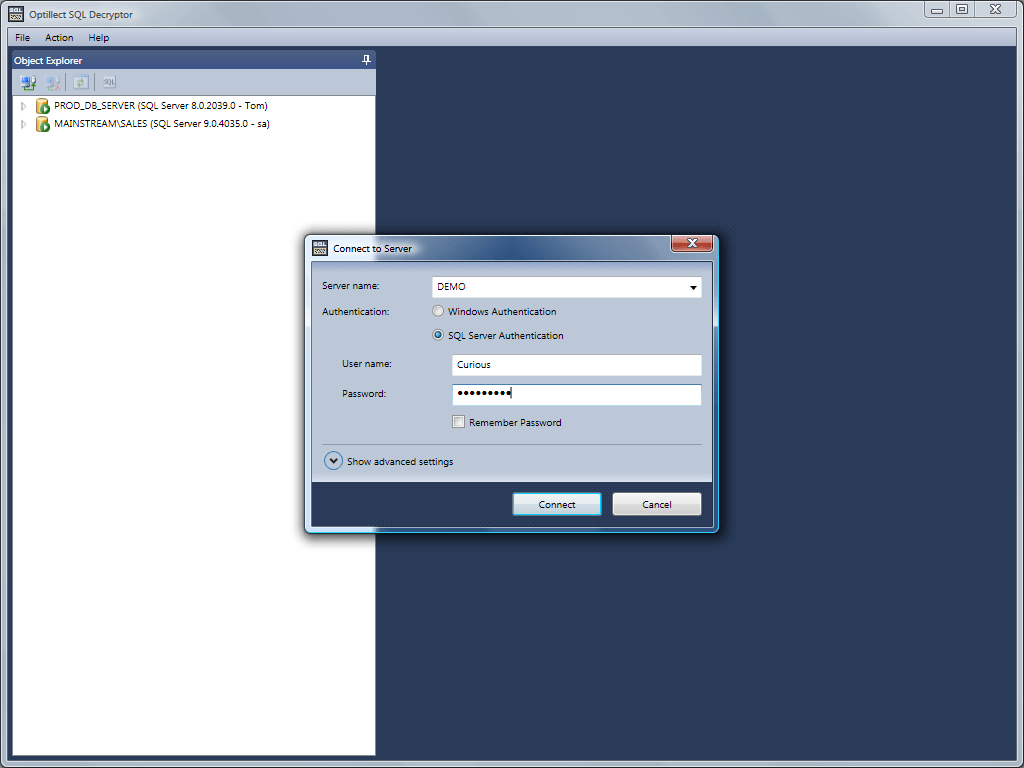Expand the PROD_DB_SERVER tree node
Viewport: 1024px width, 768px height.
coord(24,106)
